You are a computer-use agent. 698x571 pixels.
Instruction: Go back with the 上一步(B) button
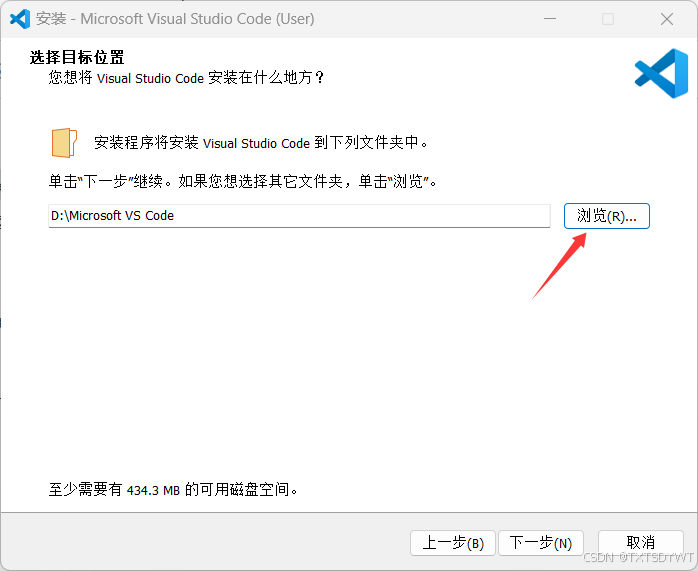click(x=453, y=543)
